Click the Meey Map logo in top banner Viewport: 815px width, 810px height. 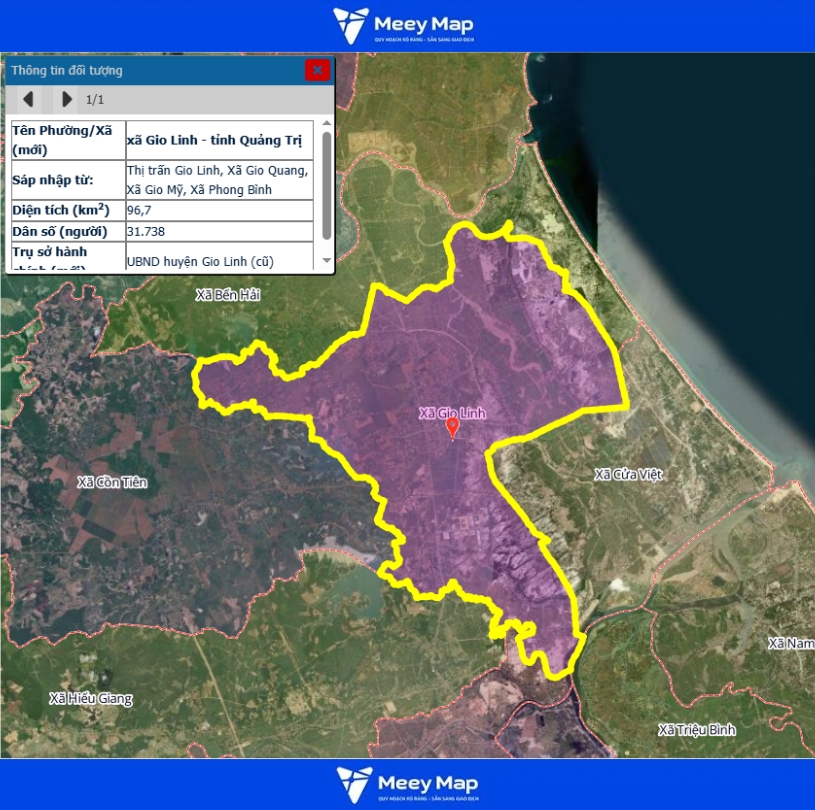tap(404, 26)
